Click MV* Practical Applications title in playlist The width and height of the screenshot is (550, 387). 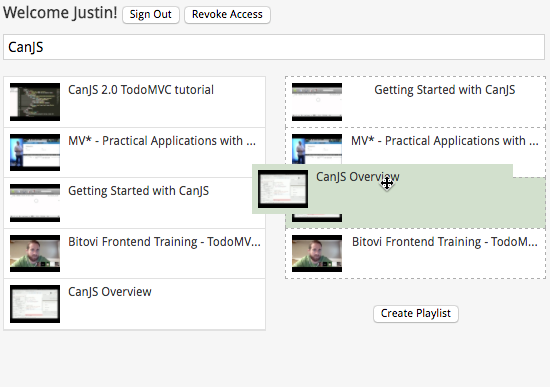[x=445, y=141]
